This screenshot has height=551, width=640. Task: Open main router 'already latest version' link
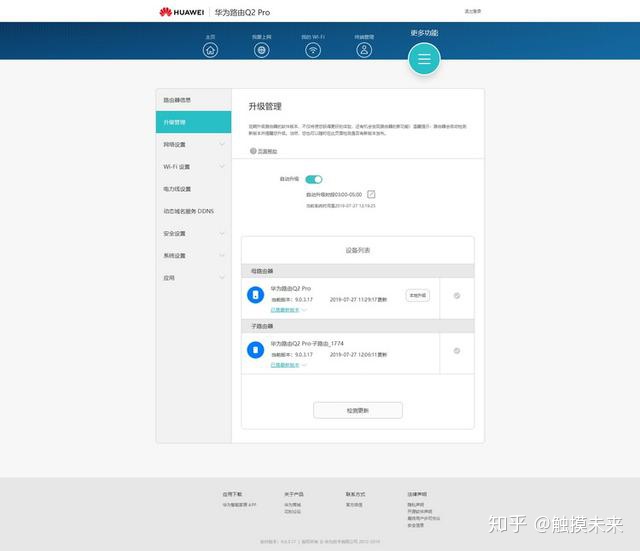(285, 310)
